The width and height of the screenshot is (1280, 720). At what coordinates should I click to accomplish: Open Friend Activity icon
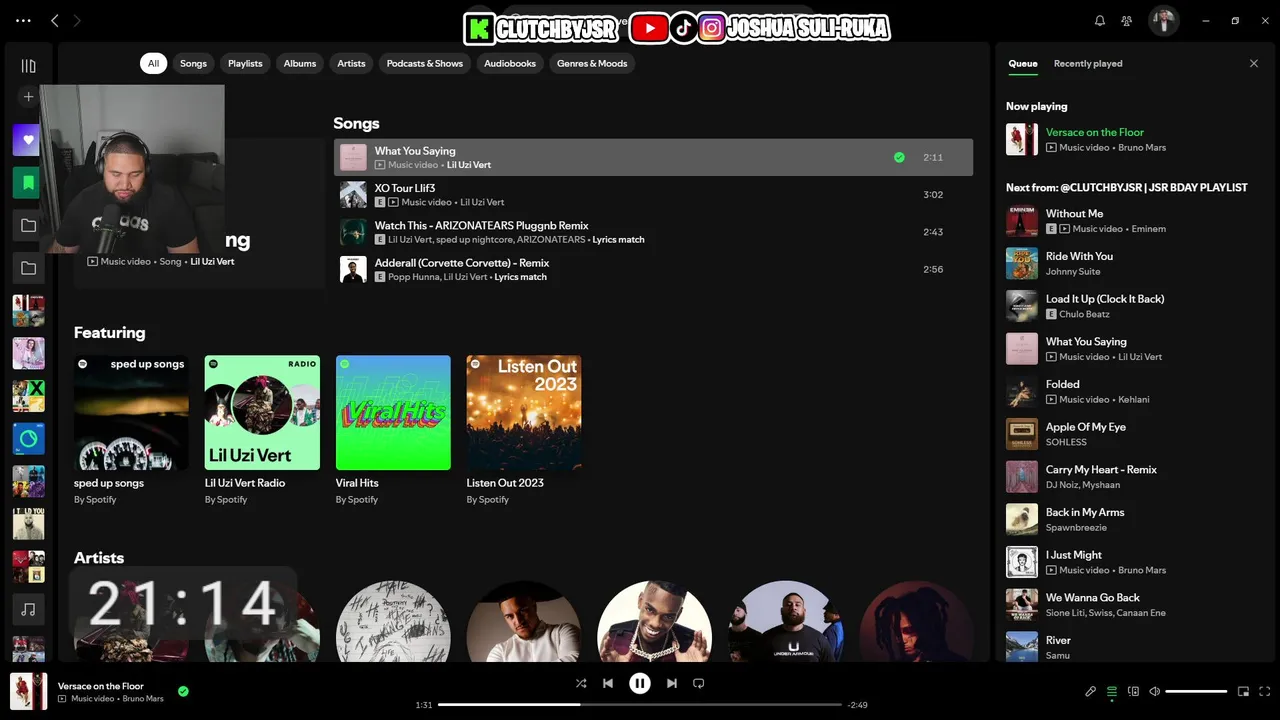(x=1127, y=20)
